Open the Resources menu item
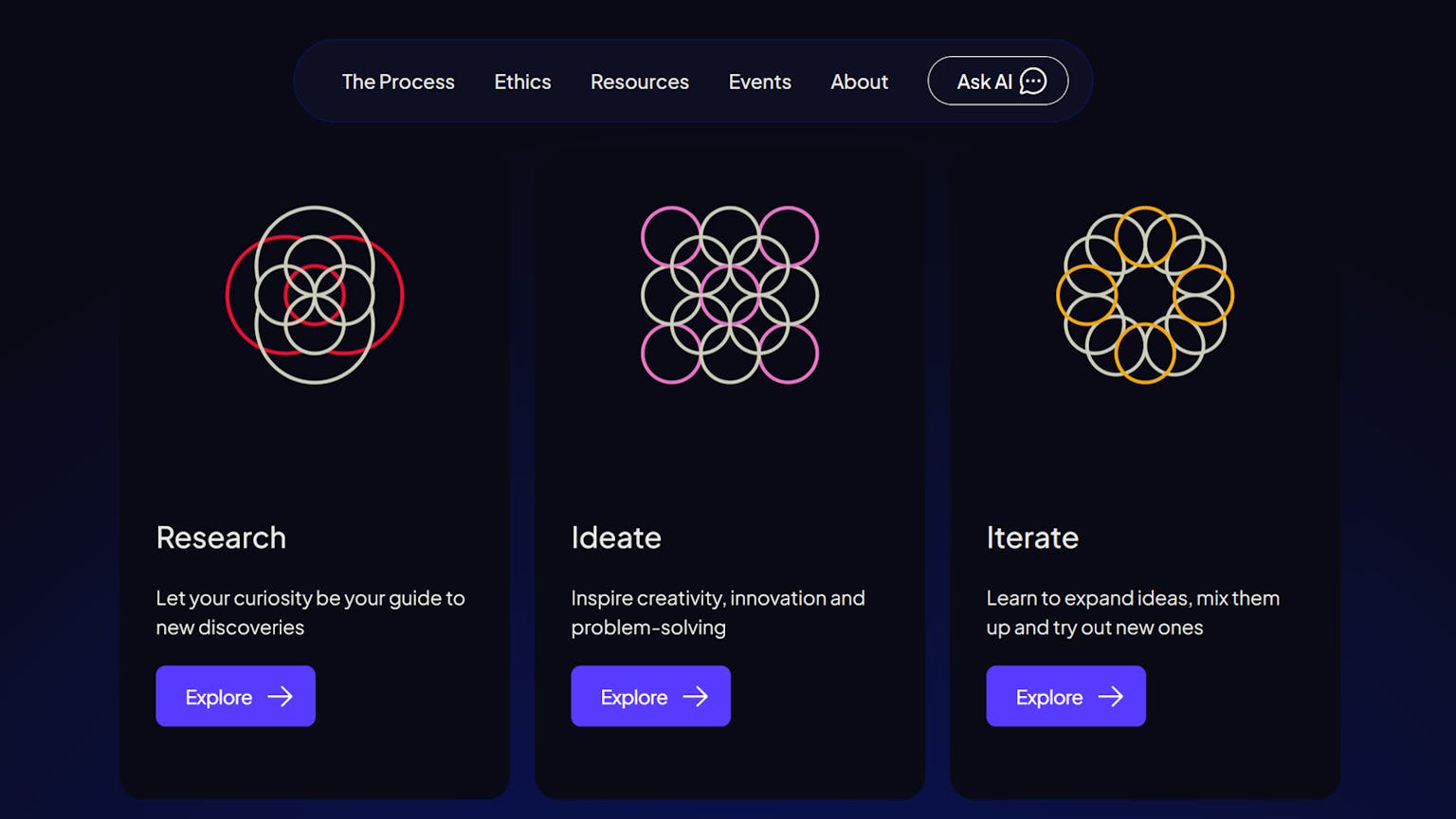 (640, 82)
